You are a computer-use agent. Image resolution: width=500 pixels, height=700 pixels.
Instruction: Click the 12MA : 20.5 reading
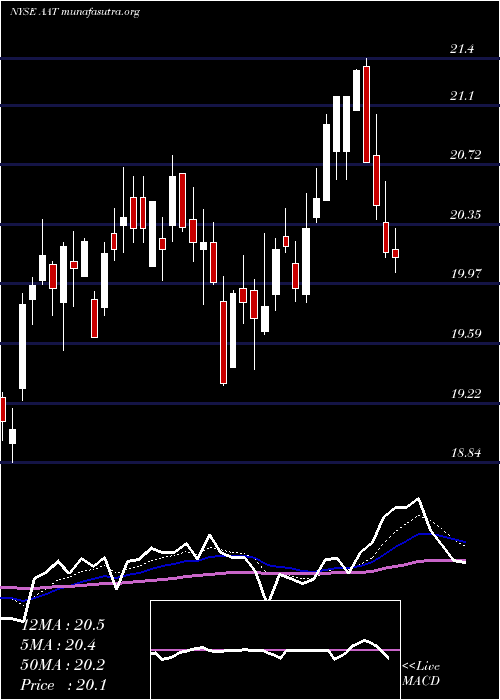63,625
